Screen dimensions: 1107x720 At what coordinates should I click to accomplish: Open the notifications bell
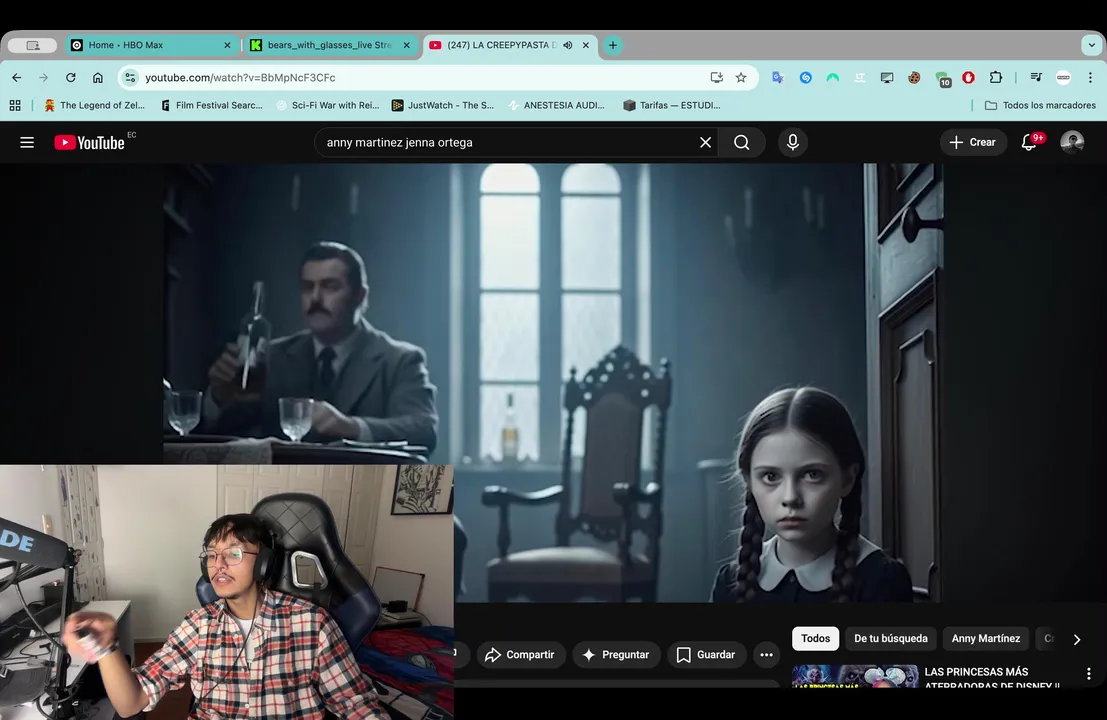[x=1029, y=143]
